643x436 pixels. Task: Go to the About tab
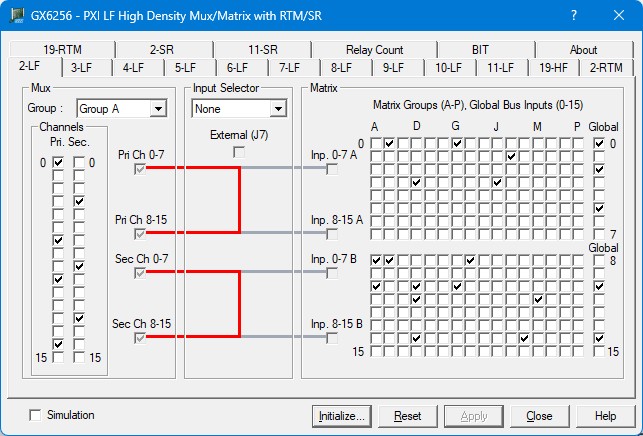(583, 49)
